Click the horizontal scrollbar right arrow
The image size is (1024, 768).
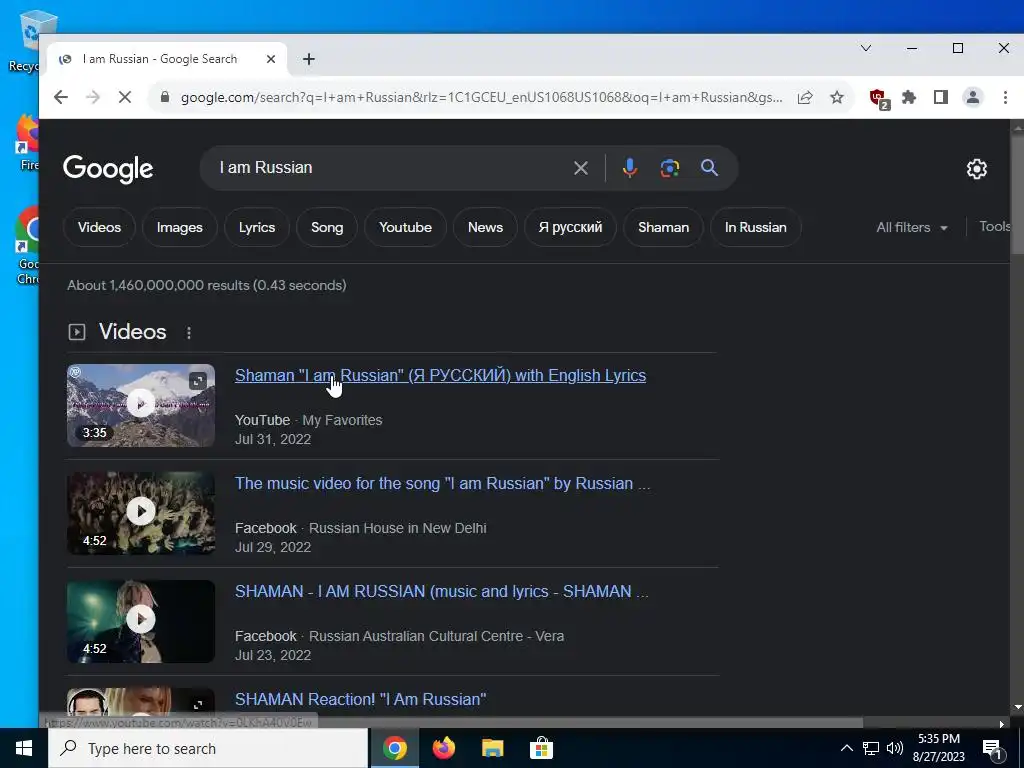pyautogui.click(x=1001, y=724)
